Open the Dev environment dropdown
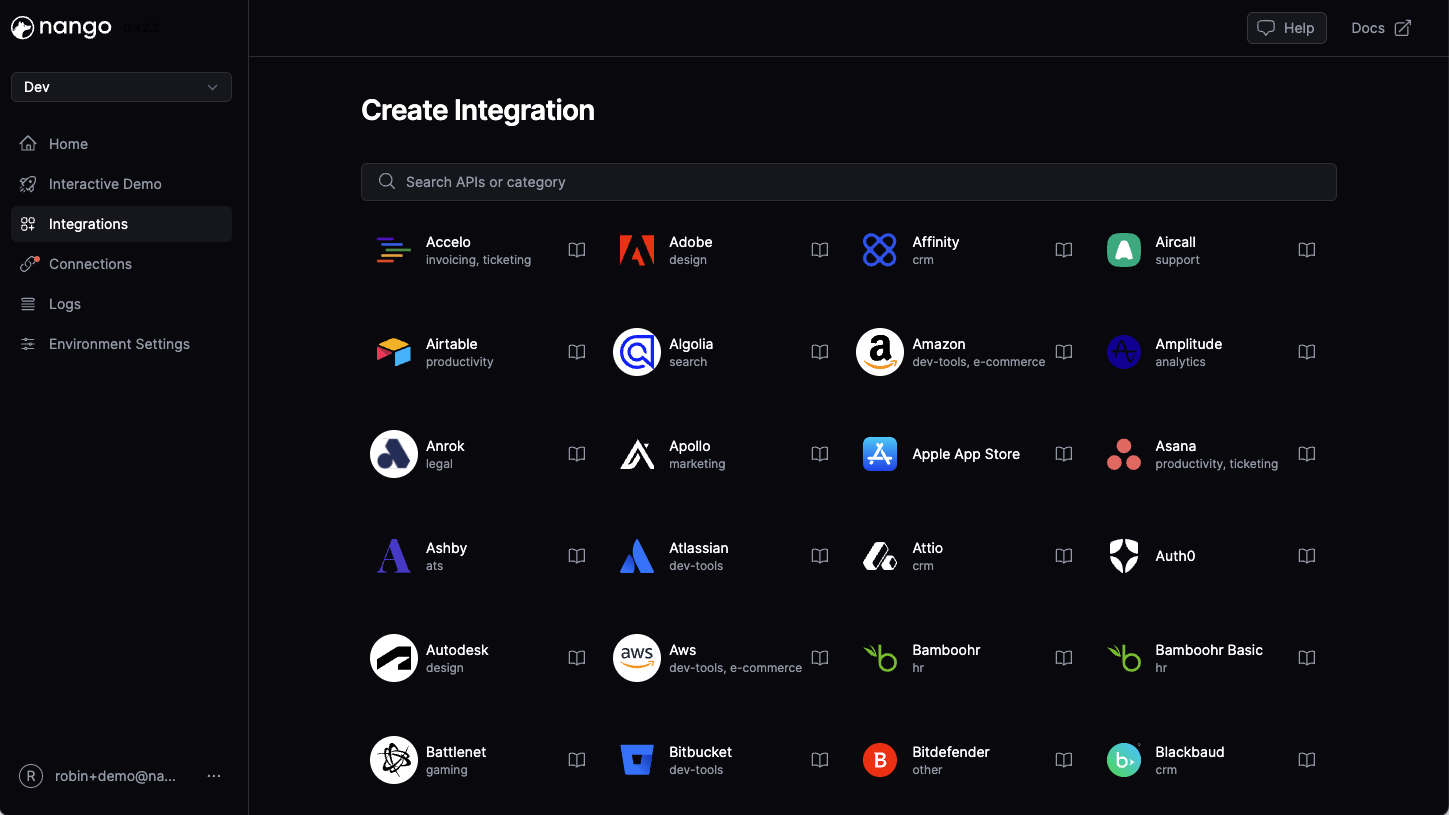Screen dimensions: 1449x815 (121, 87)
